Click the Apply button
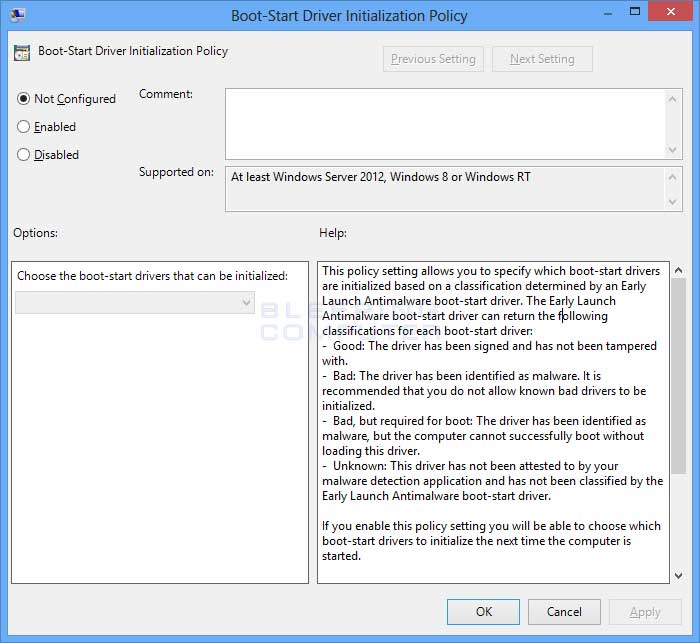The width and height of the screenshot is (700, 643). click(644, 612)
